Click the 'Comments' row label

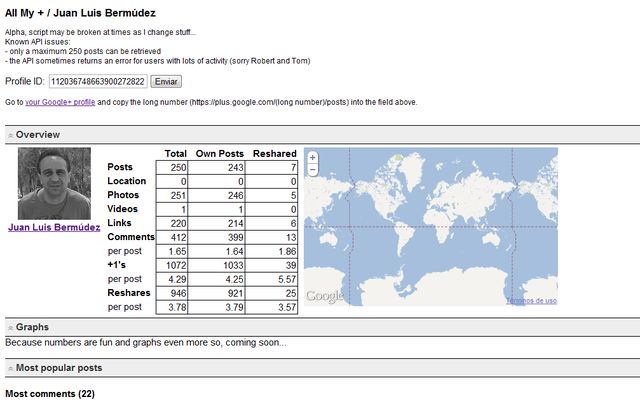(131, 237)
